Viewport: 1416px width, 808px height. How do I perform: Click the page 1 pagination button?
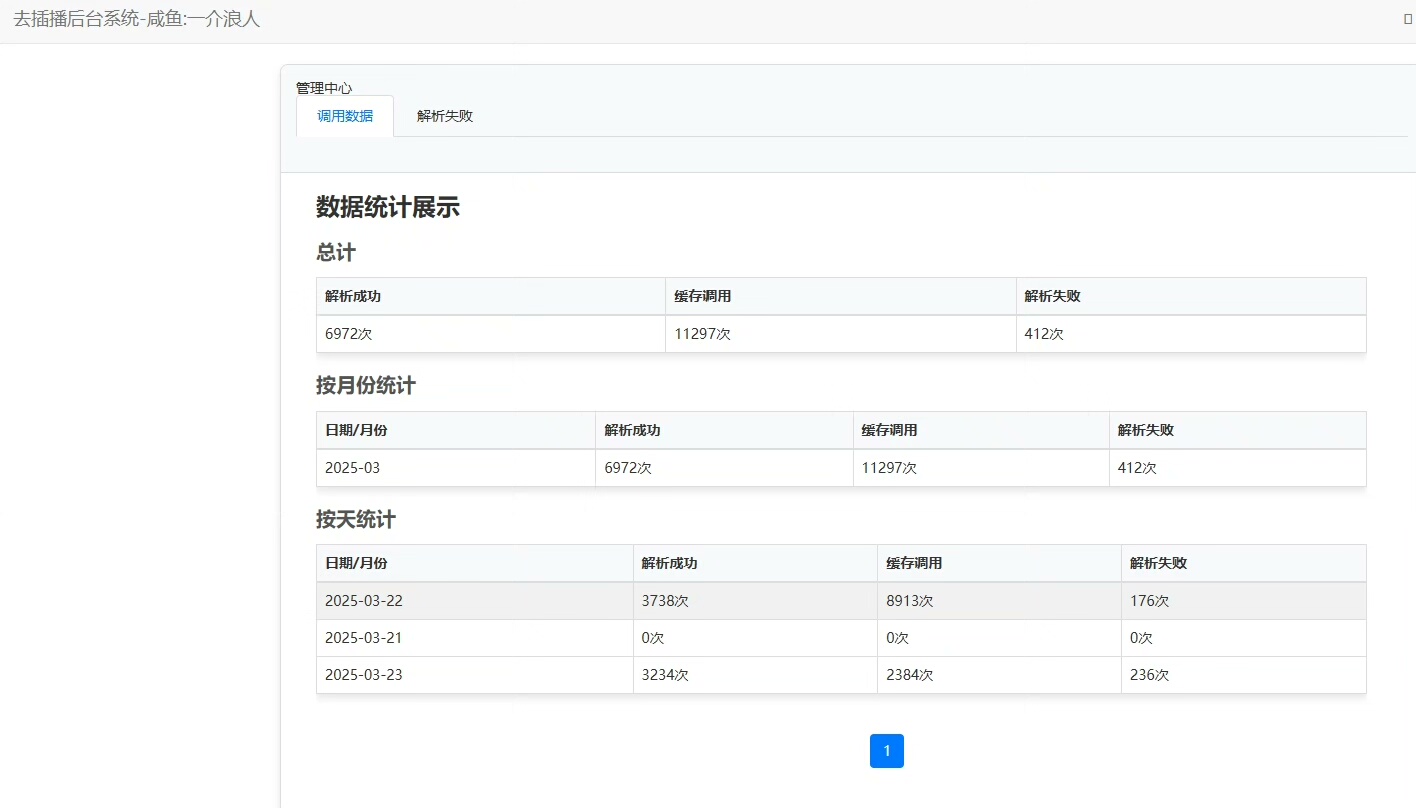point(886,751)
